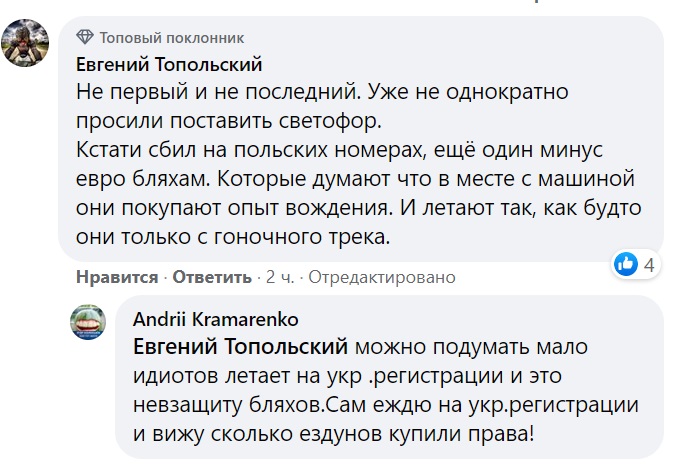Screen dimensions: 690x465
Task: Open the '2 ч.' comment timestamp
Action: [277, 276]
